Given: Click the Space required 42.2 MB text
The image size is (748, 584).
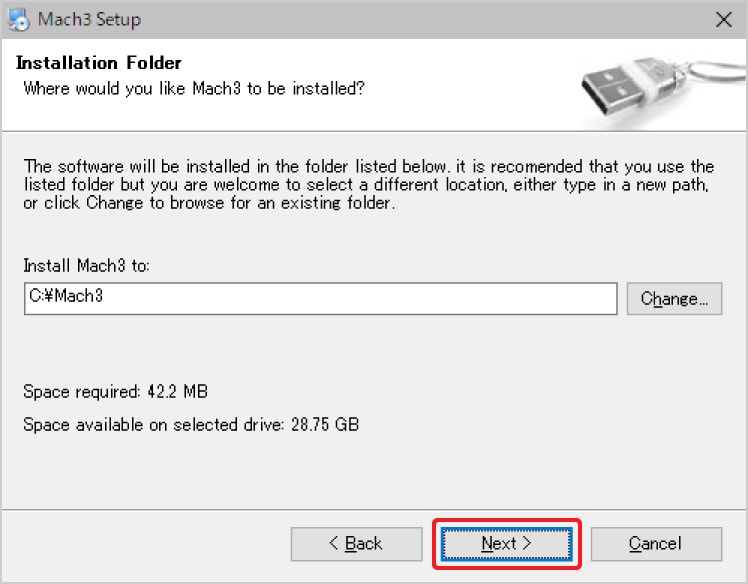Looking at the screenshot, I should point(115,392).
